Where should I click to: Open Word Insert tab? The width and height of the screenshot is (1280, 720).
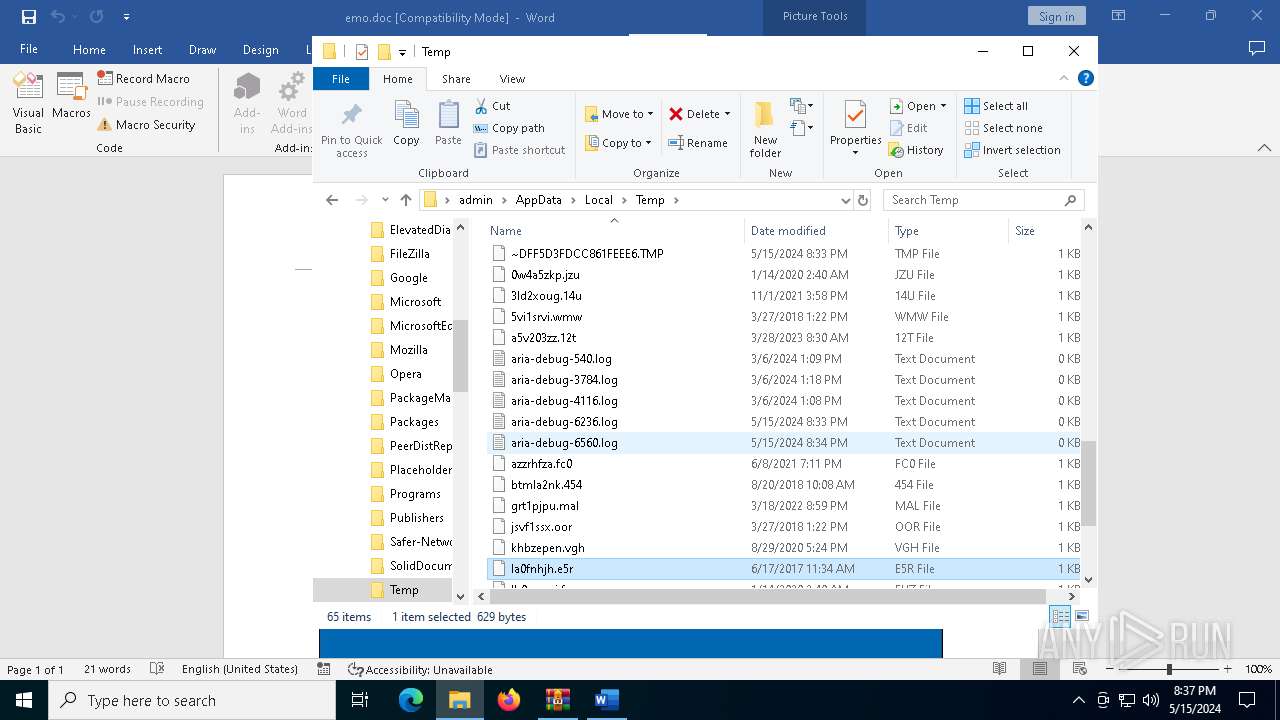coord(147,49)
